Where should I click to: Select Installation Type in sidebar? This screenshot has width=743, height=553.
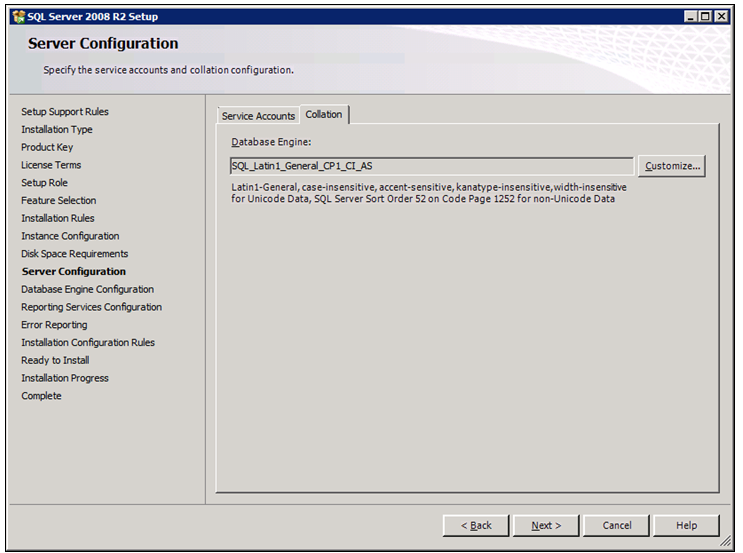point(57,130)
